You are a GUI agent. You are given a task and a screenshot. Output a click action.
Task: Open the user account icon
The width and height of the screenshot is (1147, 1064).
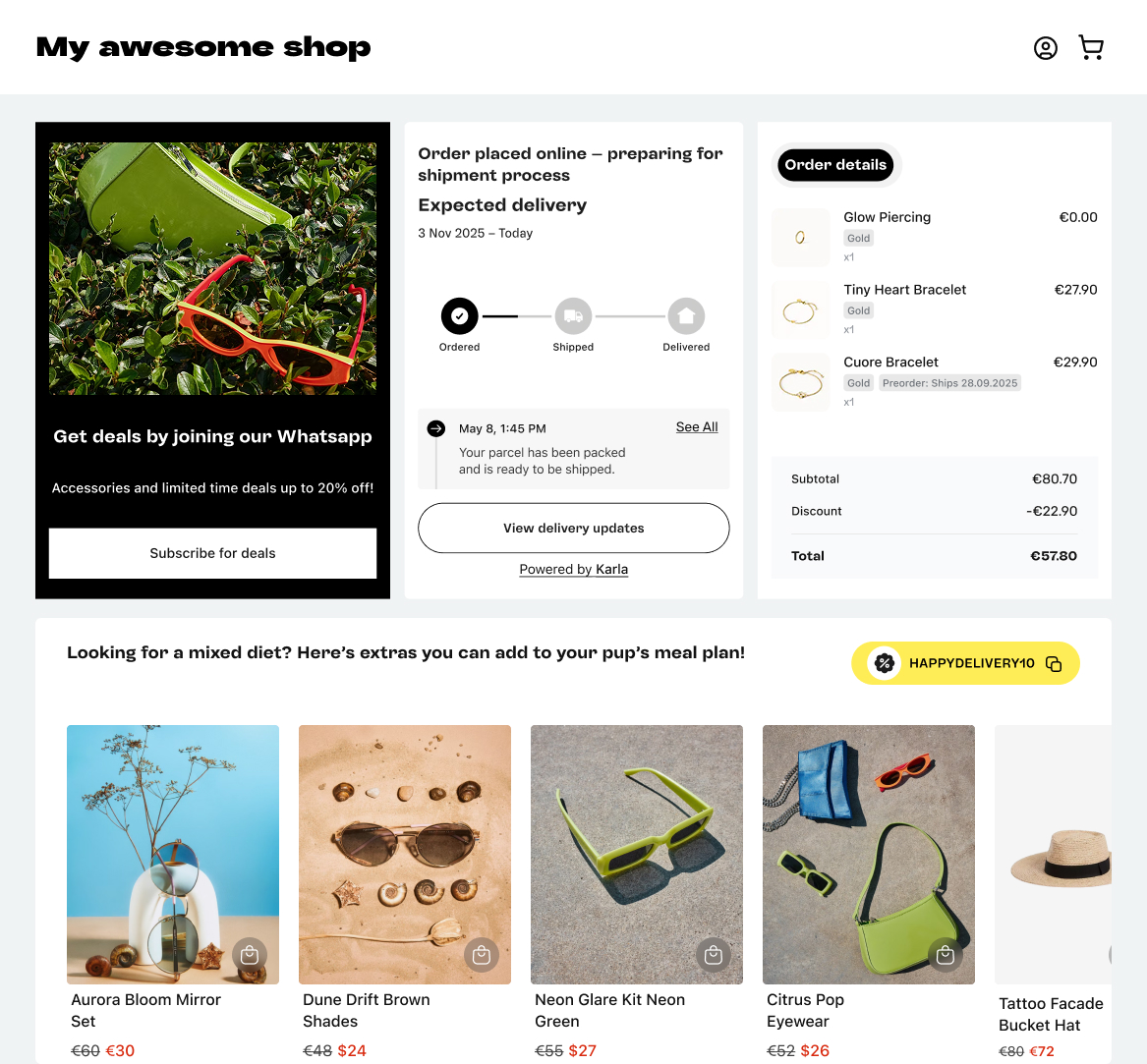click(1046, 48)
